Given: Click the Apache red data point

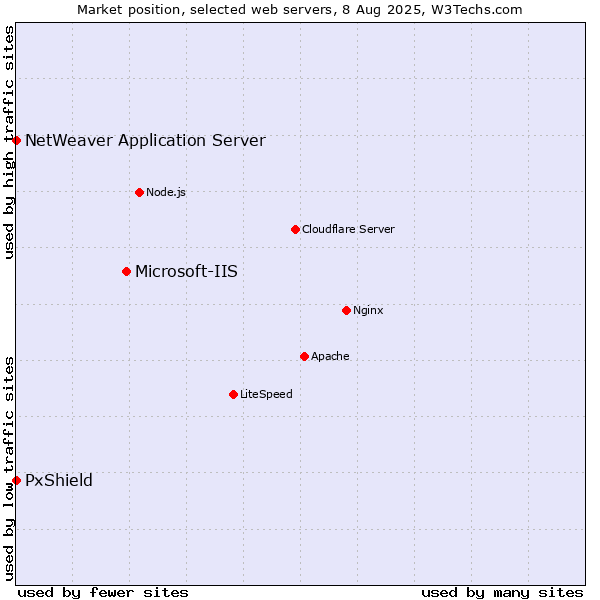Looking at the screenshot, I should pyautogui.click(x=305, y=357).
